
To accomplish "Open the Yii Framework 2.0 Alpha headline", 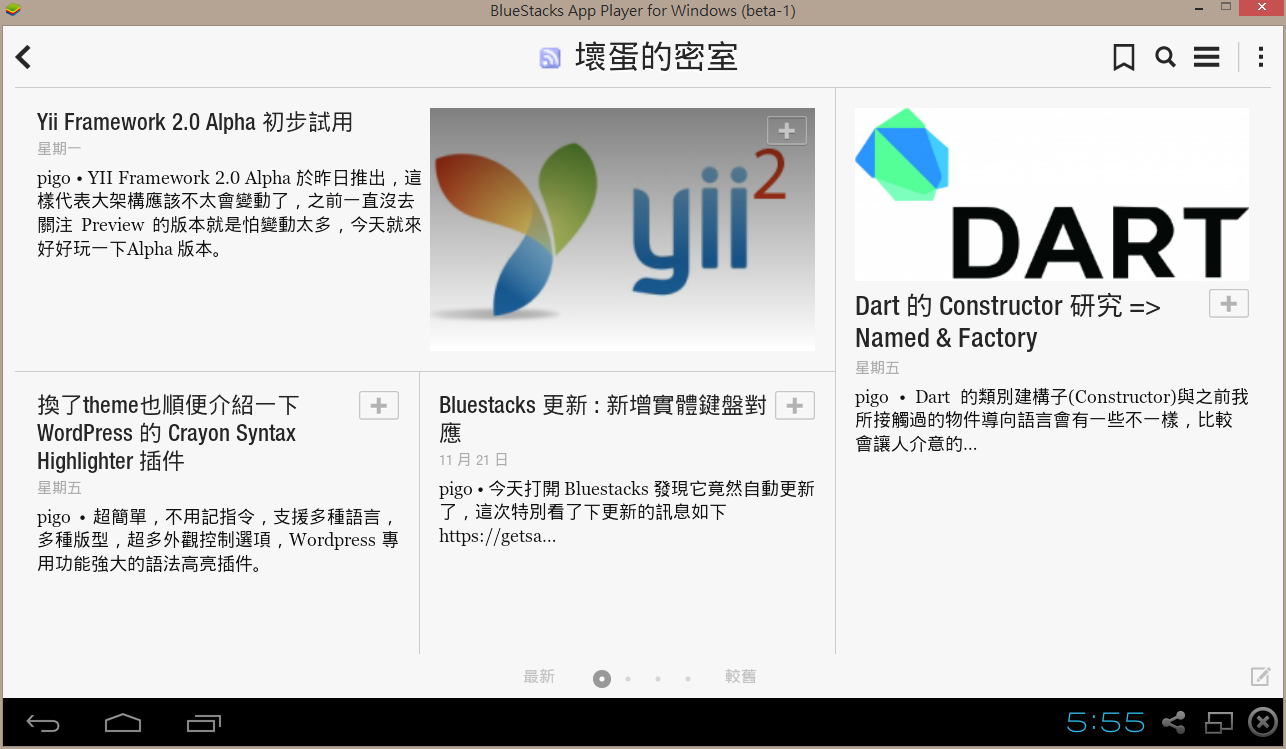I will pyautogui.click(x=195, y=122).
